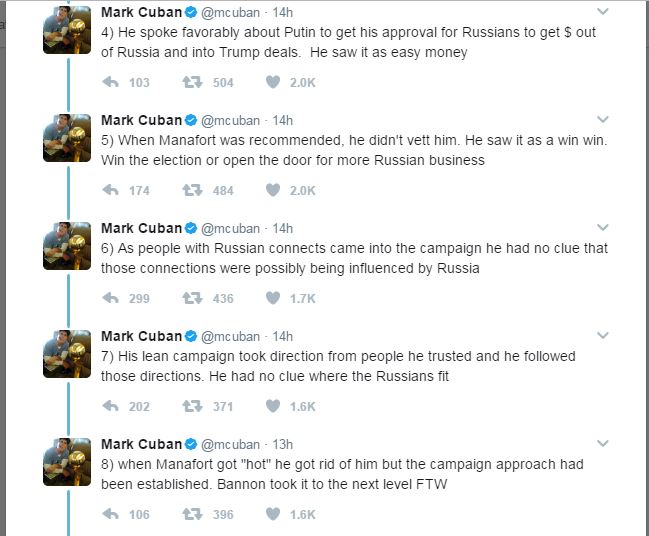
Task: Open Mark Cuban's profile name on tweet 4
Action: (x=141, y=12)
